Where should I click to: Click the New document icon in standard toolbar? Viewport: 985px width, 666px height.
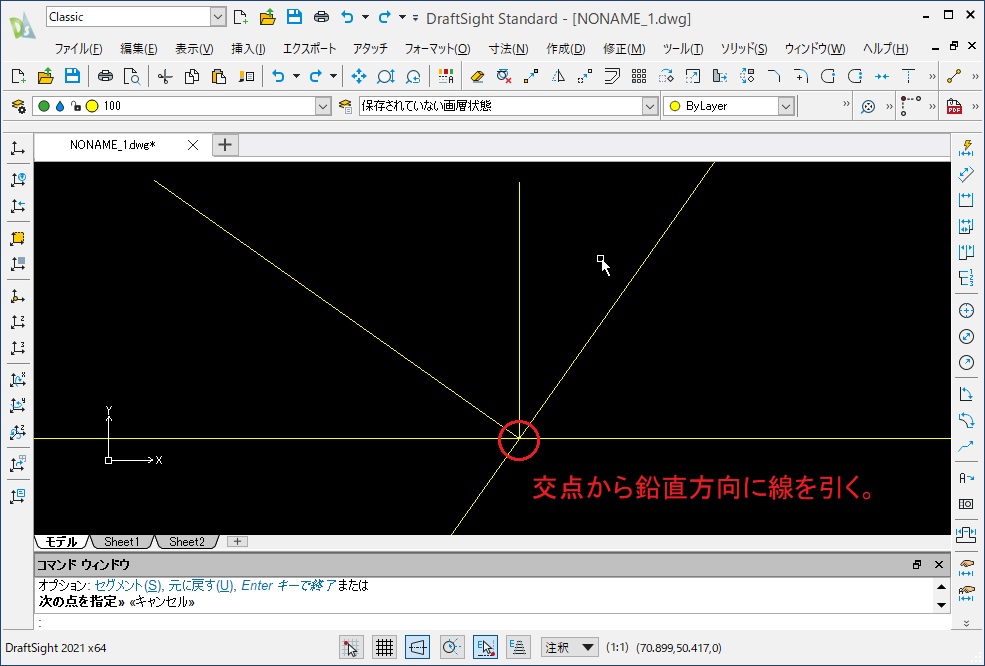[18, 77]
